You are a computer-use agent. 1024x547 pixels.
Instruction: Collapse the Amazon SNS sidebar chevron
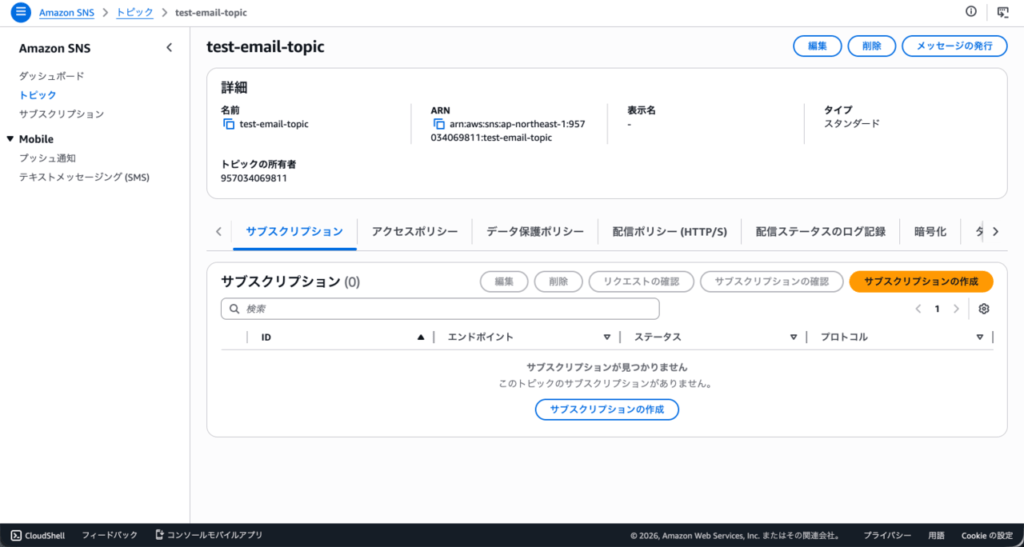tap(169, 48)
